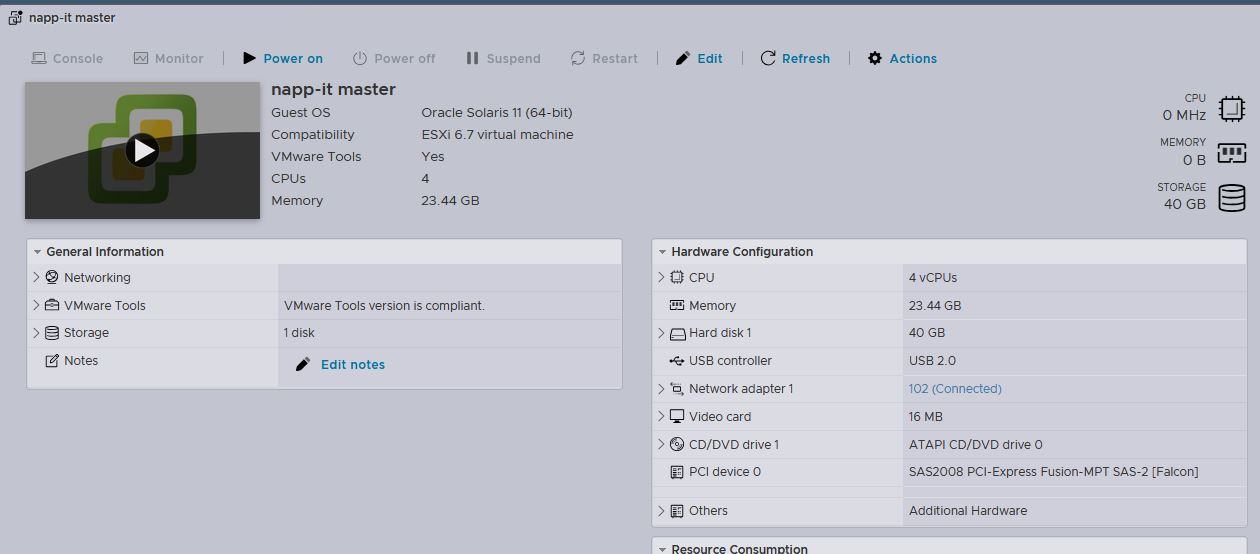This screenshot has height=554, width=1260.
Task: Expand the VMware Tools row
Action: coord(37,305)
